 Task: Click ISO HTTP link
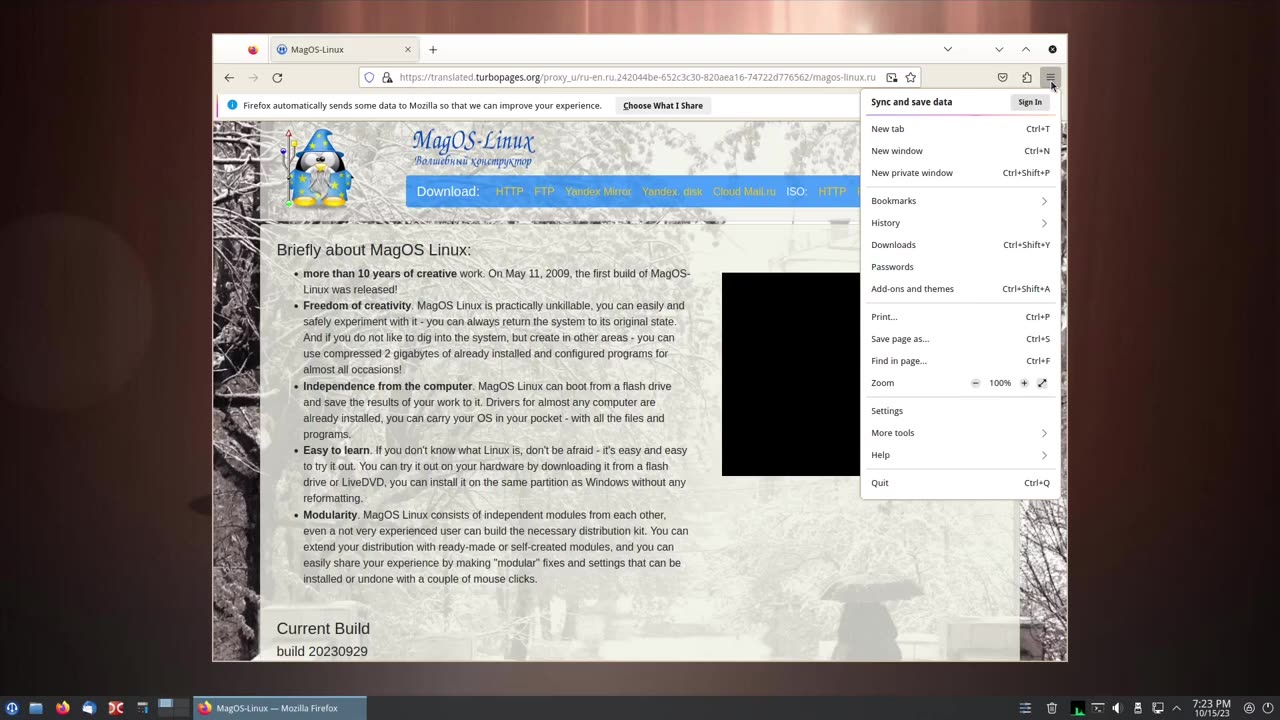(832, 192)
